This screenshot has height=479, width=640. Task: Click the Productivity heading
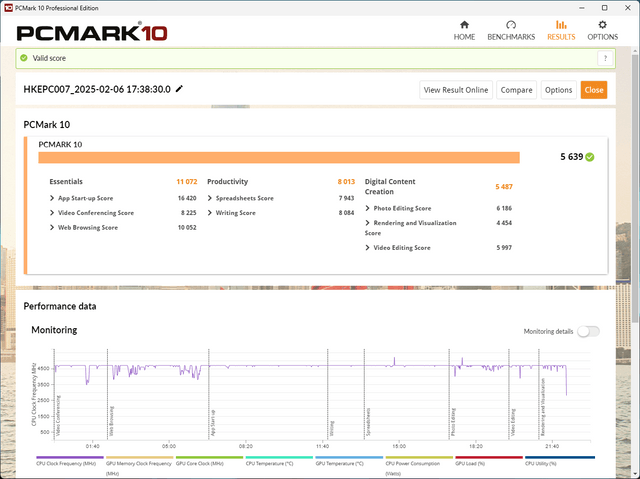[x=227, y=182]
